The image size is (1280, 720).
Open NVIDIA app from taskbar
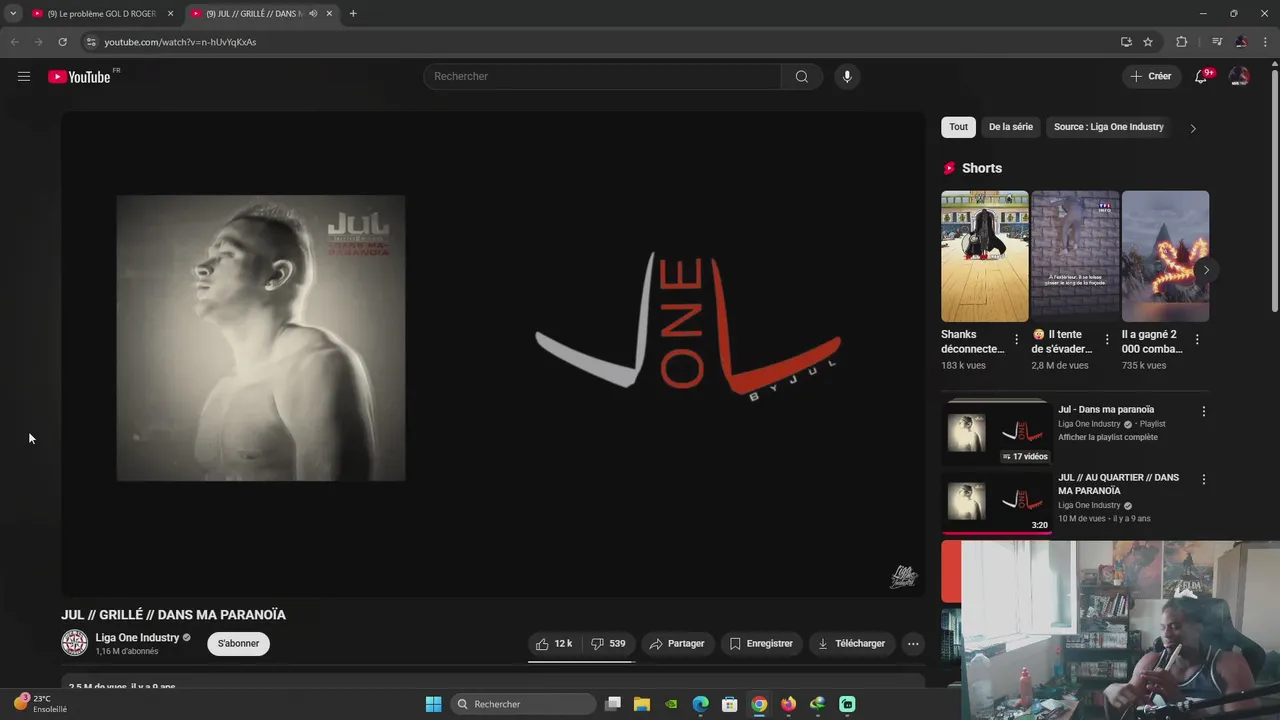tap(671, 704)
